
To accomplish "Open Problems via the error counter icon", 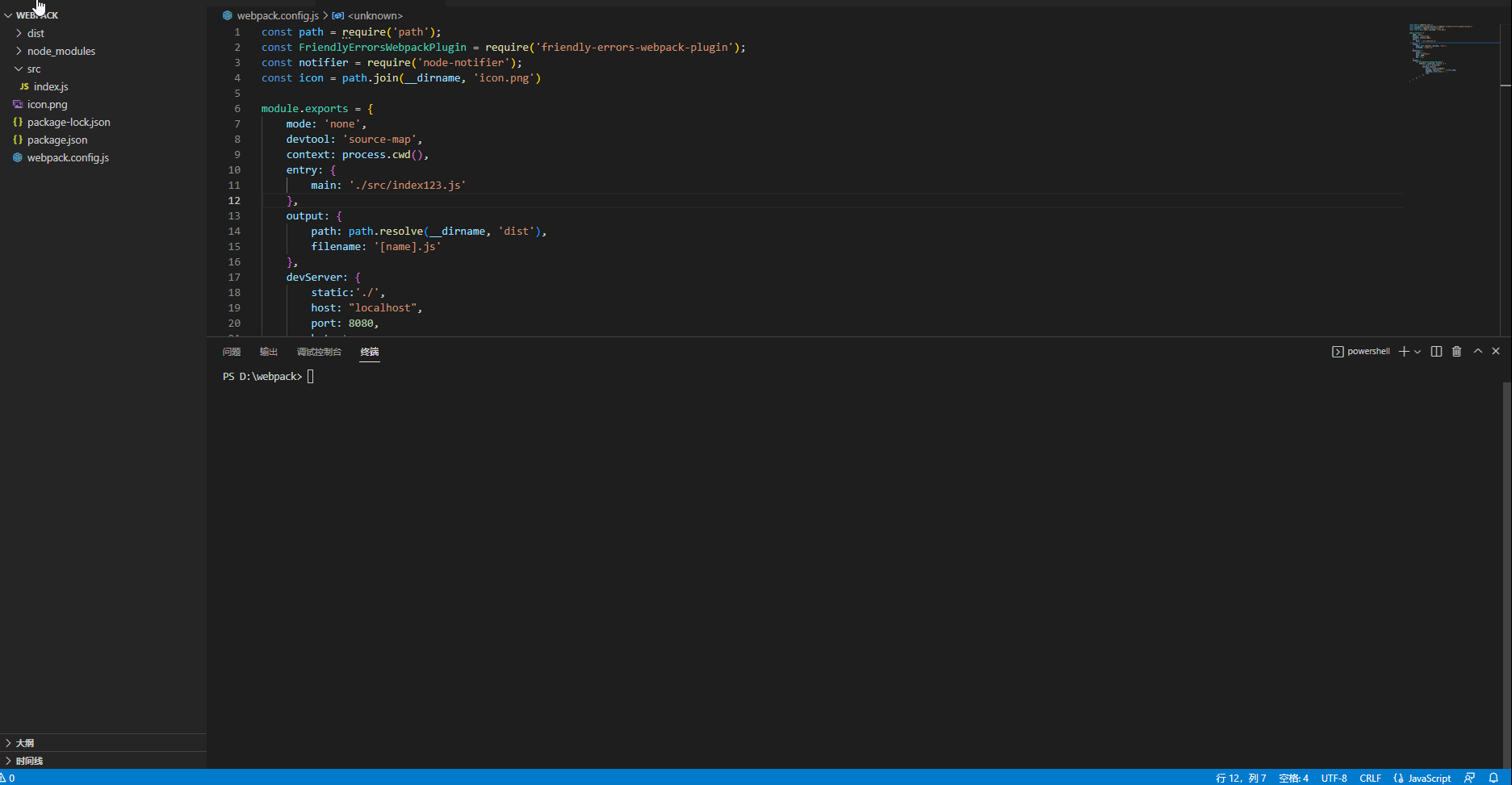I will click(x=10, y=778).
